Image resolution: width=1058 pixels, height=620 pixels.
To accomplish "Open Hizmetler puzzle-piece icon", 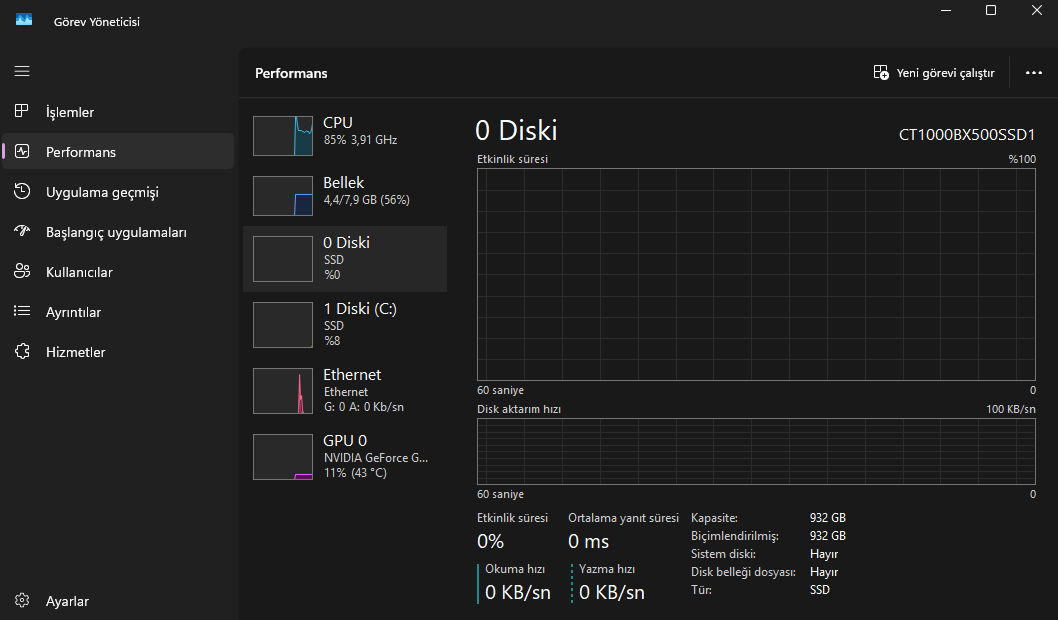I will [22, 352].
